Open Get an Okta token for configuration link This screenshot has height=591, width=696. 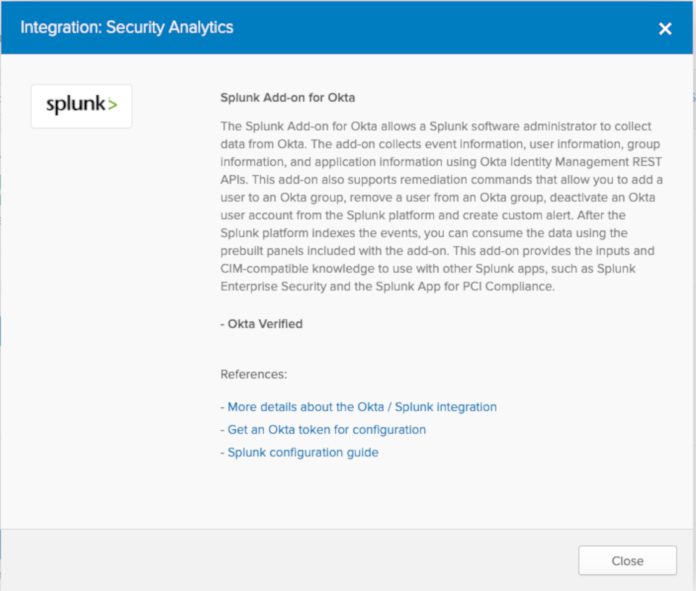pos(326,429)
